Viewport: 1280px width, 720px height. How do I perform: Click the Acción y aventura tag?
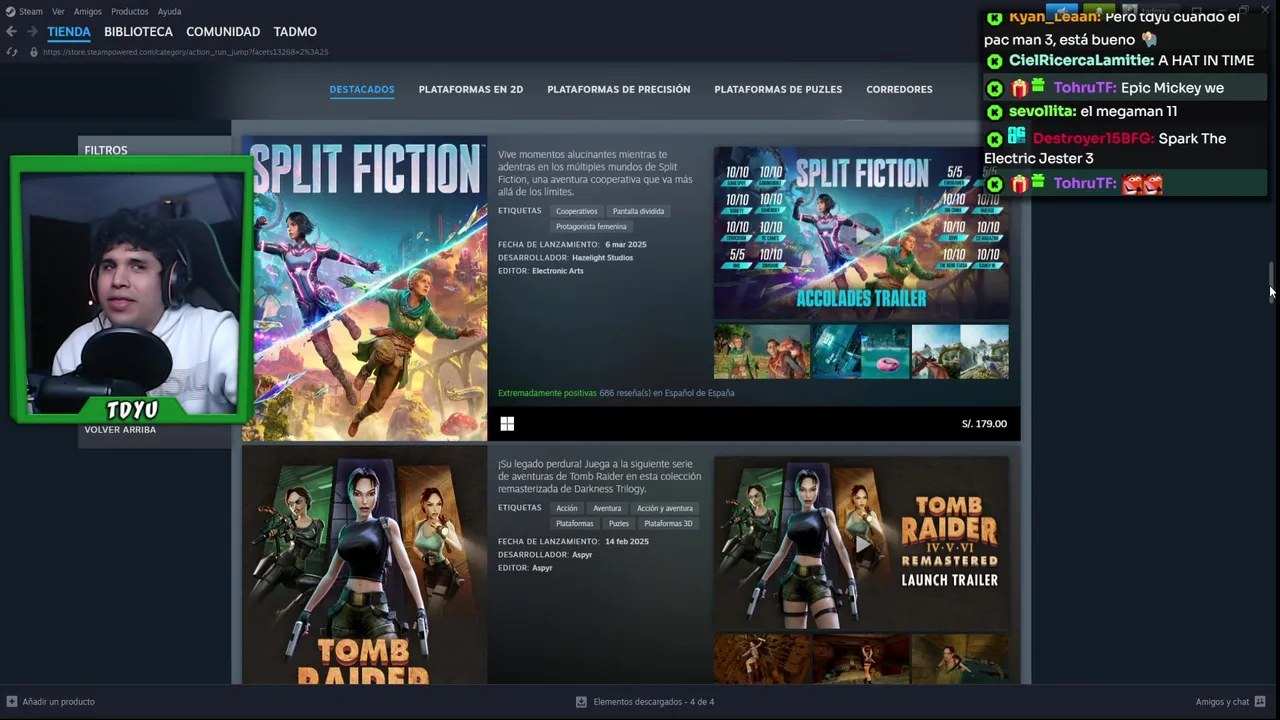pyautogui.click(x=665, y=508)
